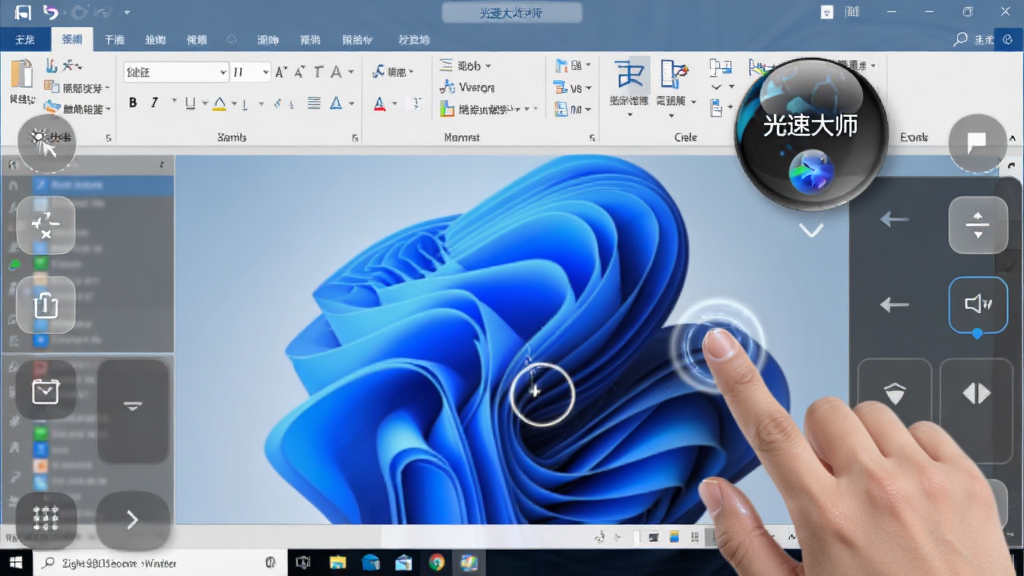Expand the underline style dropdown arrow
The image size is (1024, 576).
(x=204, y=103)
